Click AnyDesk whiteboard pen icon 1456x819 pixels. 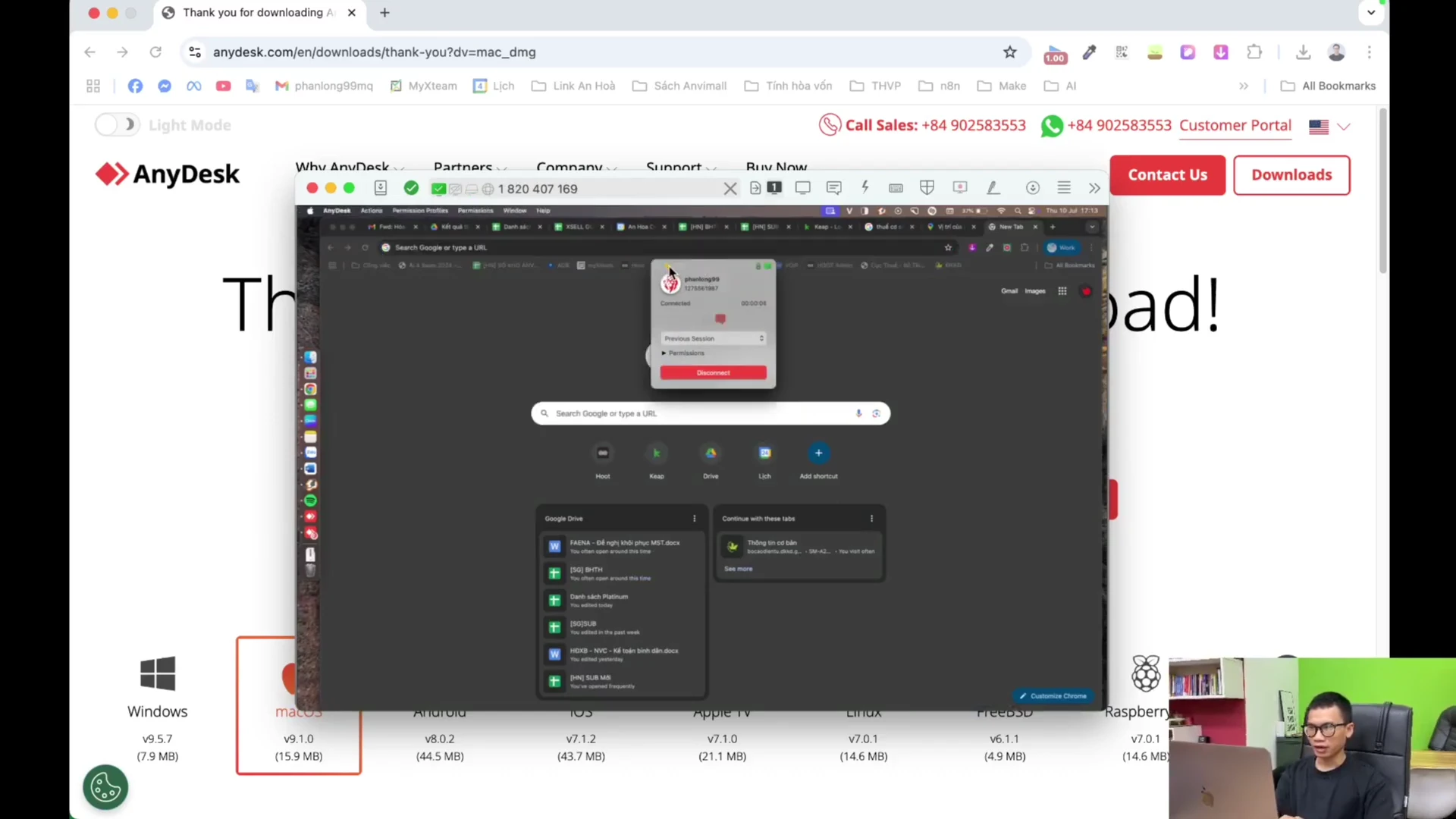[x=993, y=187]
